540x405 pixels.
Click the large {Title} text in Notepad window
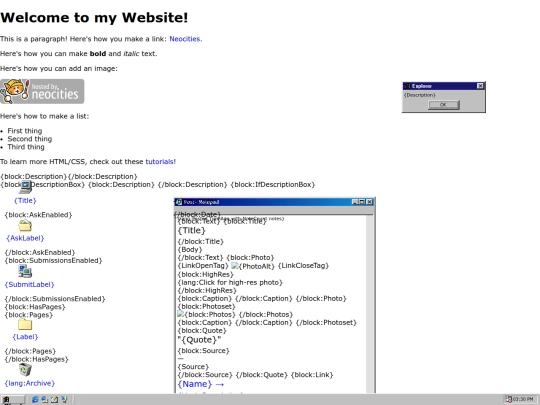tap(191, 230)
